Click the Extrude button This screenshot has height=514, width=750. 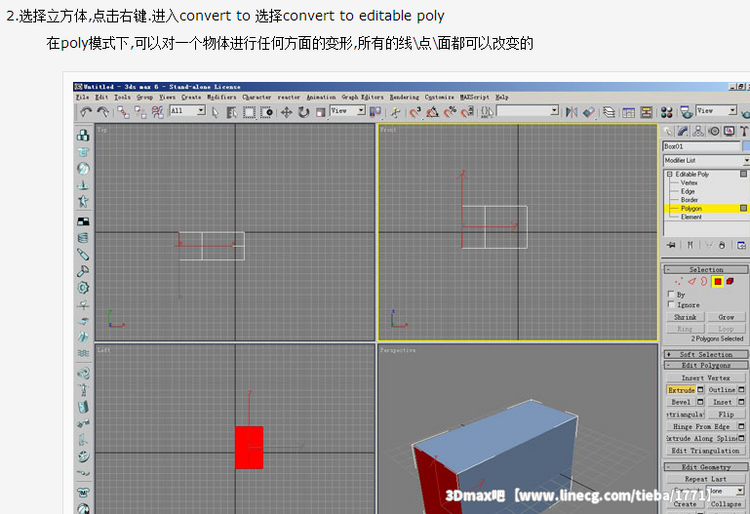point(681,390)
